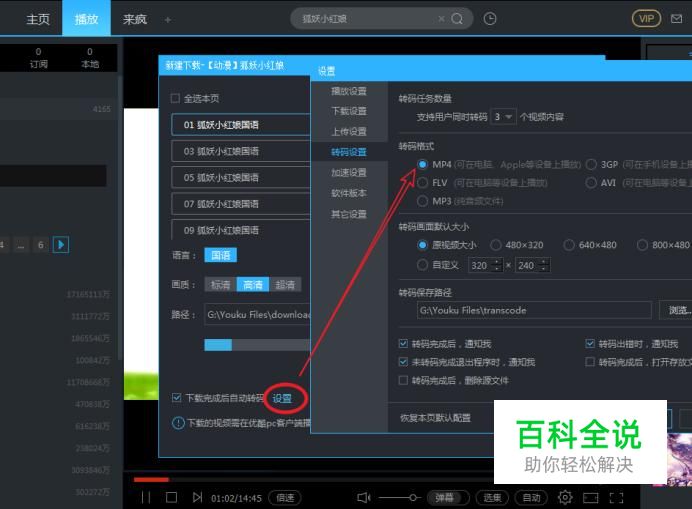The image size is (692, 509).
Task: Open 转码设置 in settings sidebar
Action: point(349,152)
